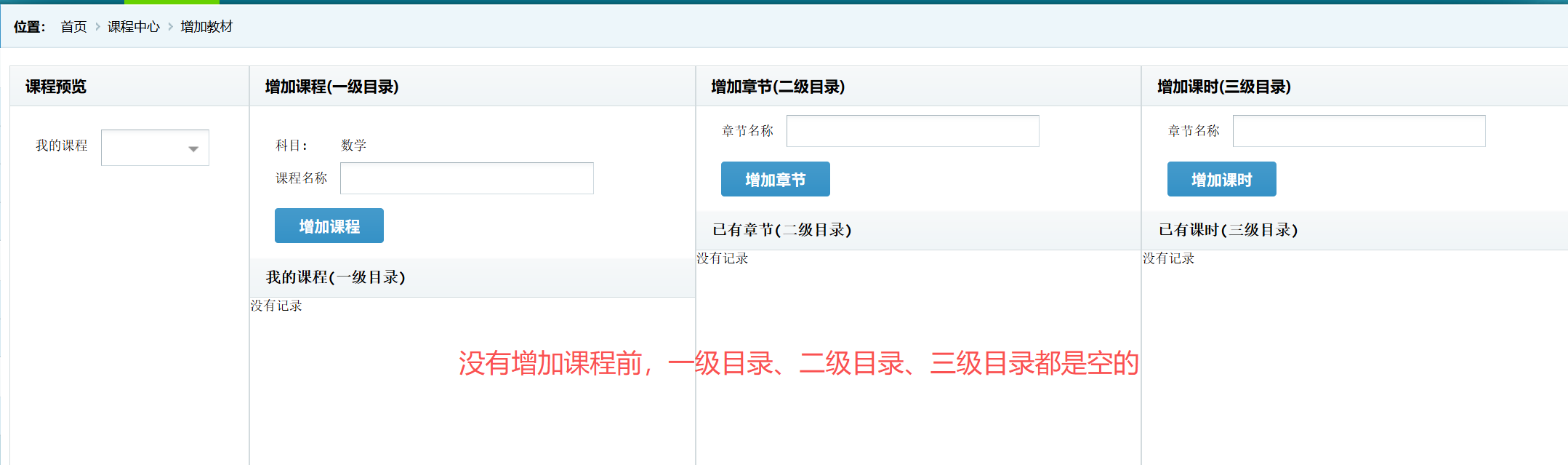Click the 已有章节(二级目录) section heading

click(x=781, y=230)
